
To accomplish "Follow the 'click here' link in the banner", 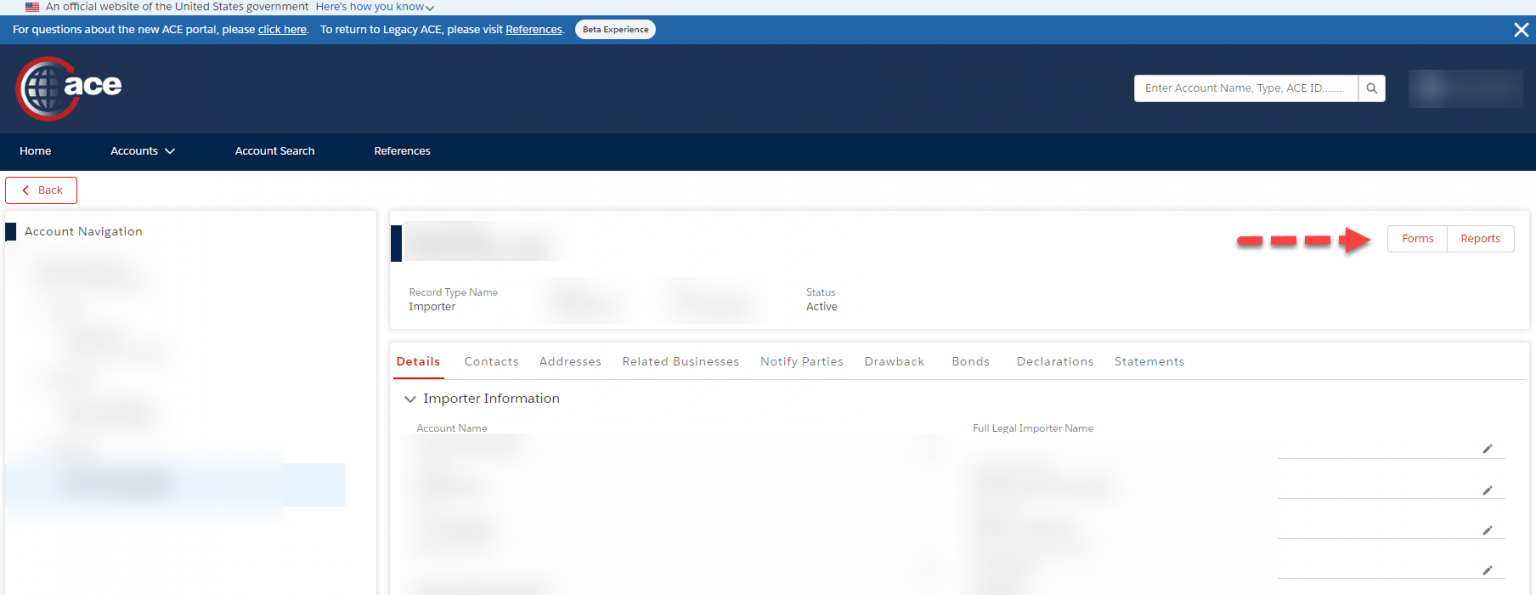I will [282, 30].
